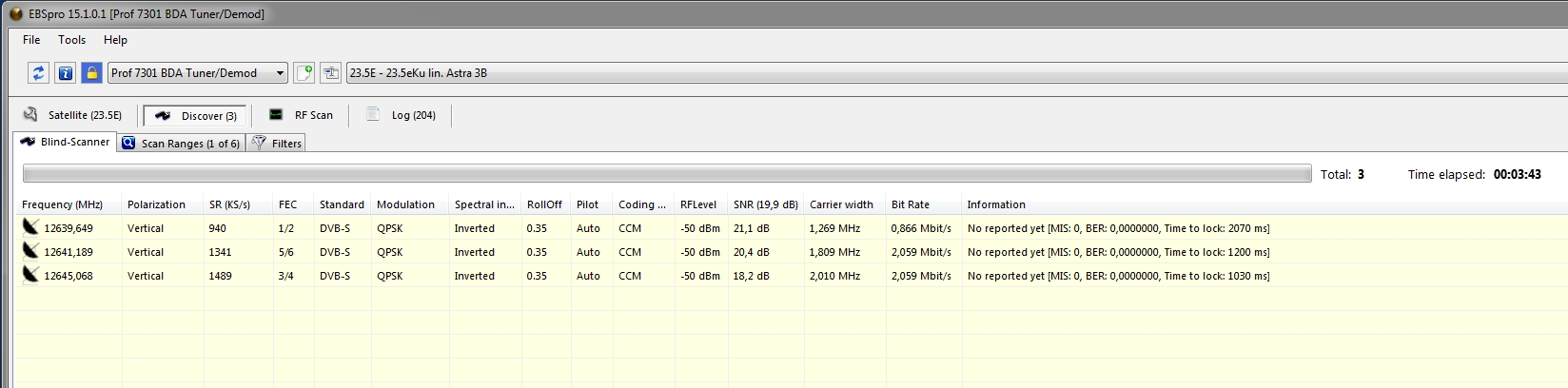Switch to the RF Scan view
The height and width of the screenshot is (388, 1568).
pyautogui.click(x=302, y=115)
